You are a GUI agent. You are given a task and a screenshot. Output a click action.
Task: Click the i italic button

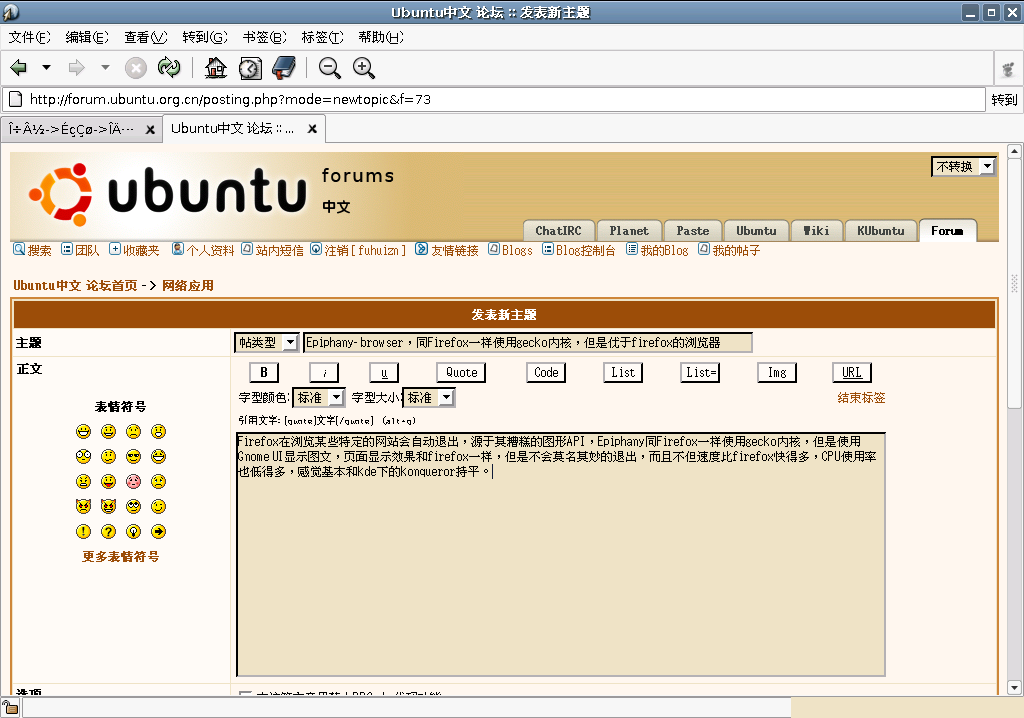coord(324,372)
